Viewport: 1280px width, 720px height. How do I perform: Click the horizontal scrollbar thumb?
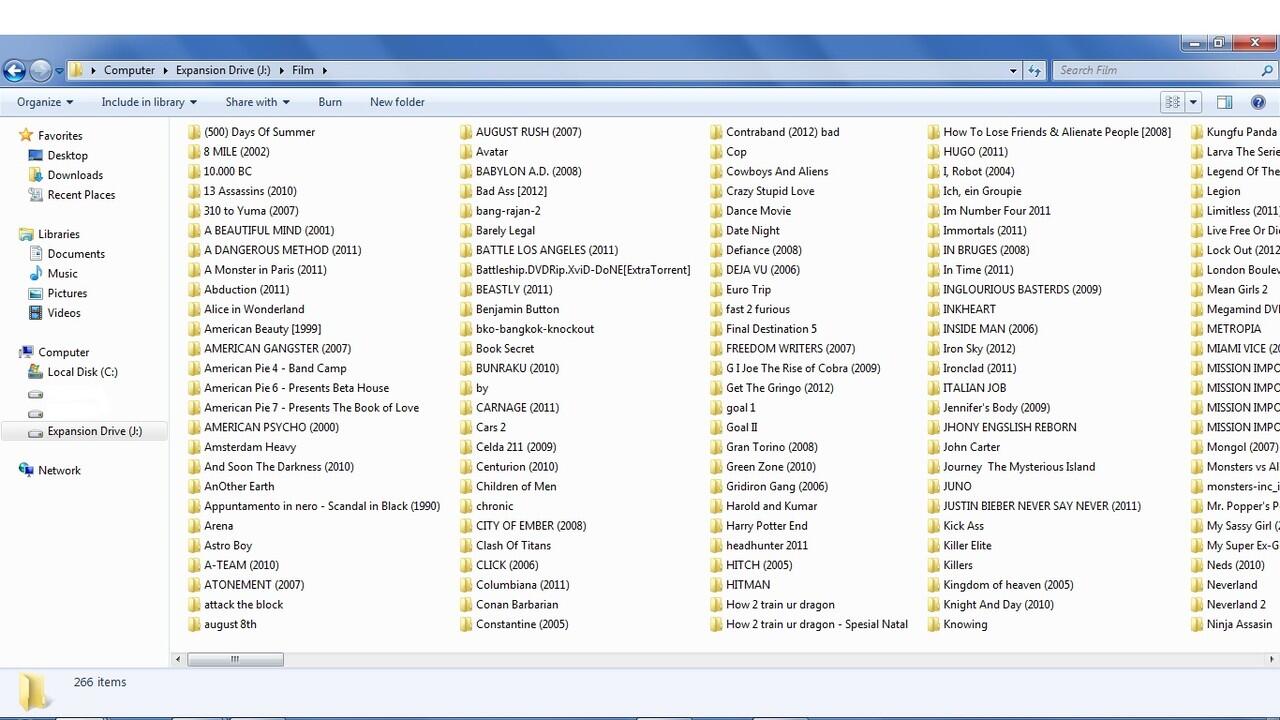coord(235,659)
